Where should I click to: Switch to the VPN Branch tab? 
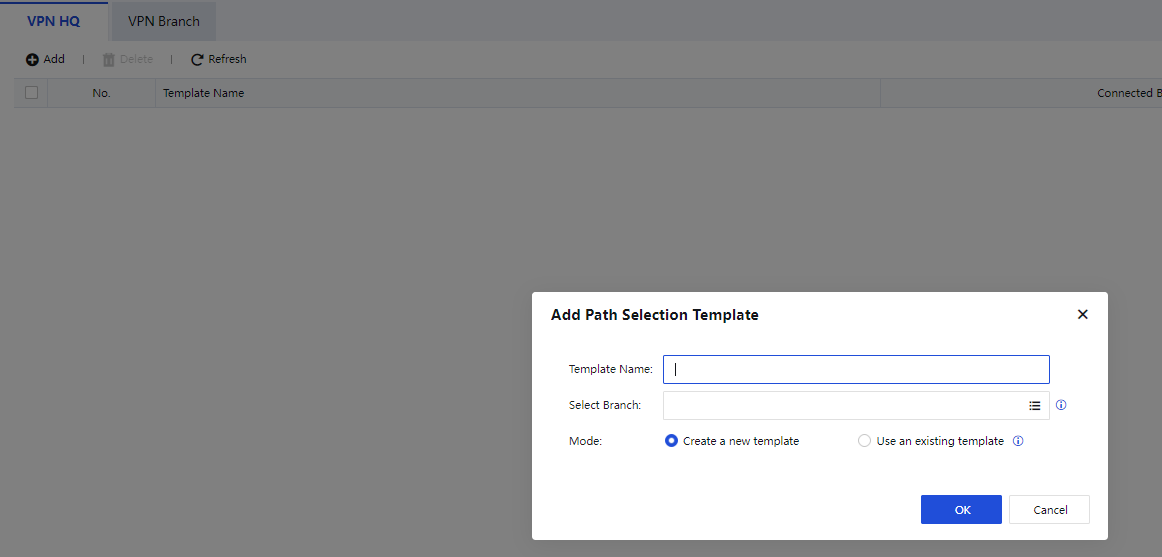click(x=164, y=21)
